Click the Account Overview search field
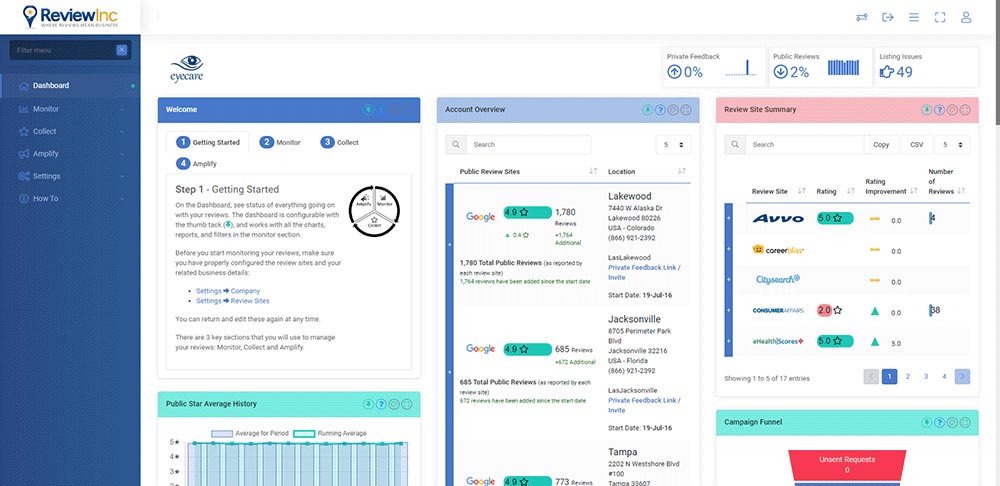 [x=528, y=145]
